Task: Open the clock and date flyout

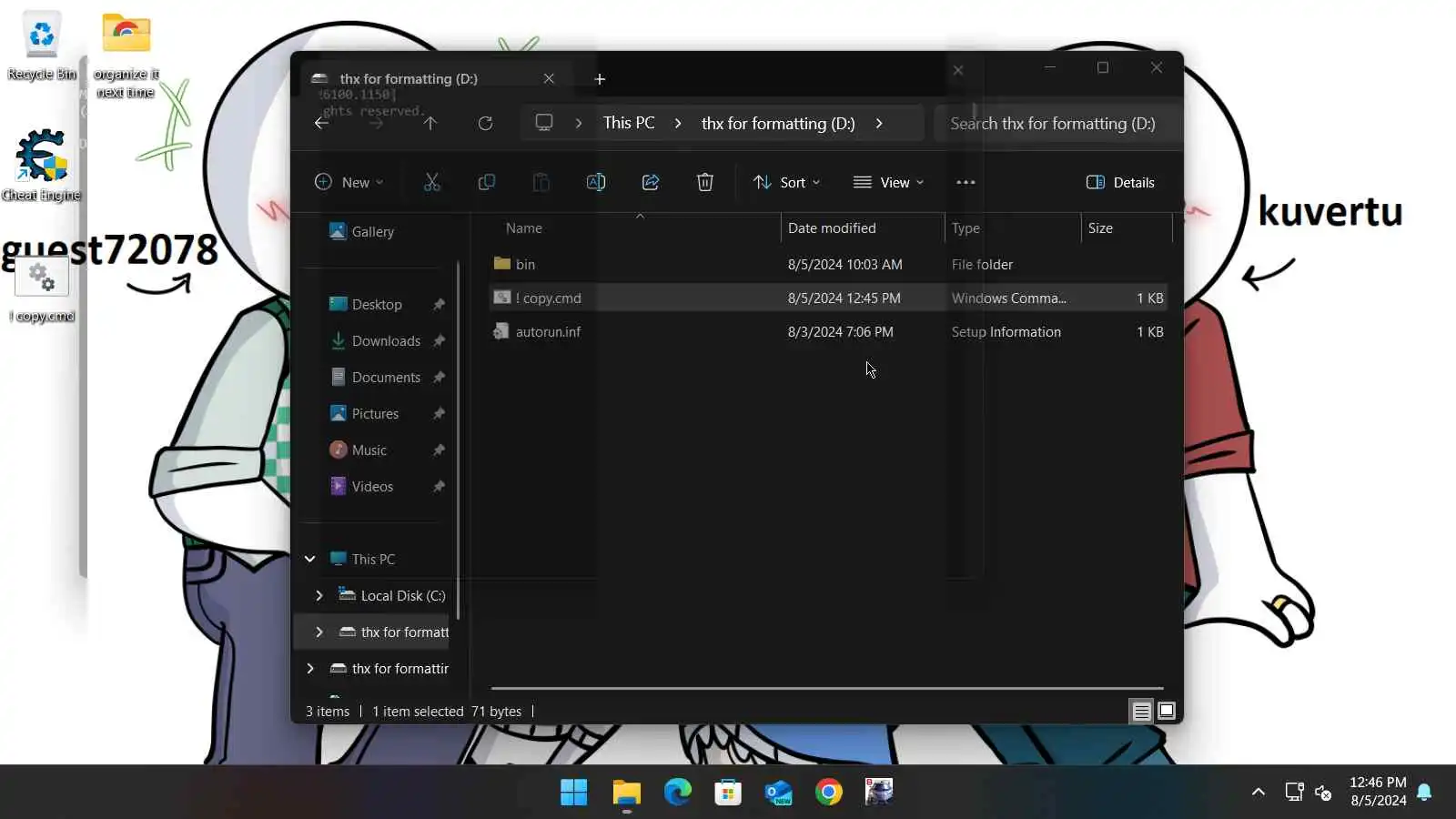Action: click(x=1378, y=792)
